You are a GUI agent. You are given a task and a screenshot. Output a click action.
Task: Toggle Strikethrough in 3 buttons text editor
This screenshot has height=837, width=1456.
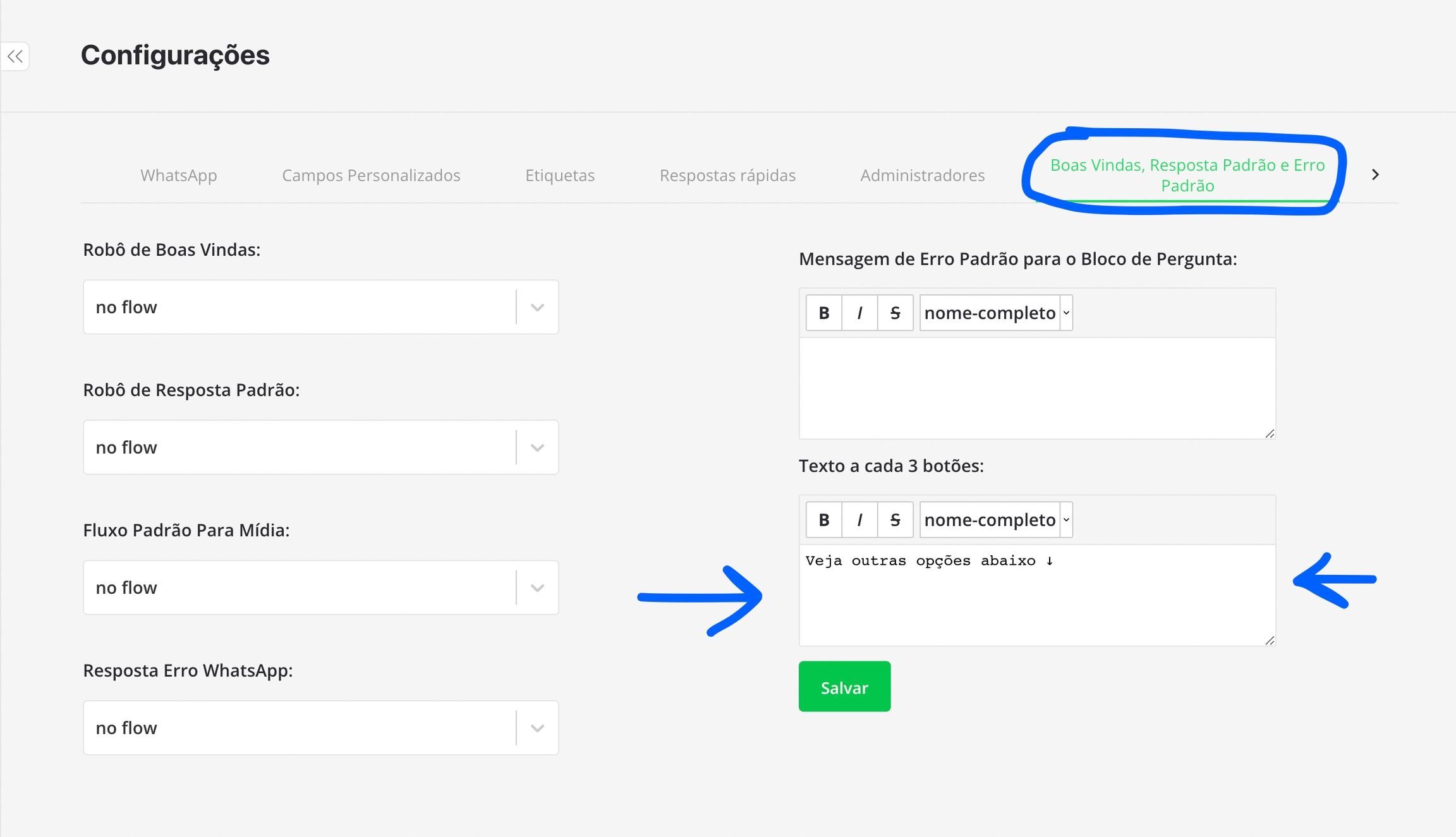pos(895,520)
